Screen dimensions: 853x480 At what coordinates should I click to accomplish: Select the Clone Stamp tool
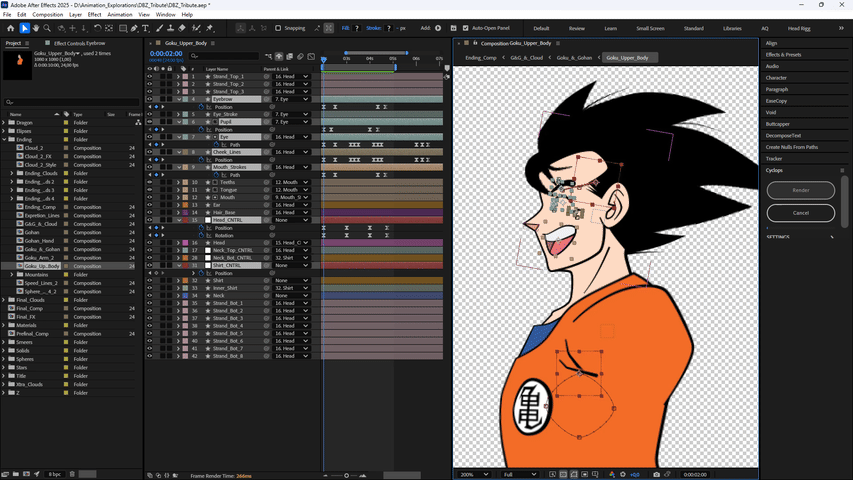point(170,28)
